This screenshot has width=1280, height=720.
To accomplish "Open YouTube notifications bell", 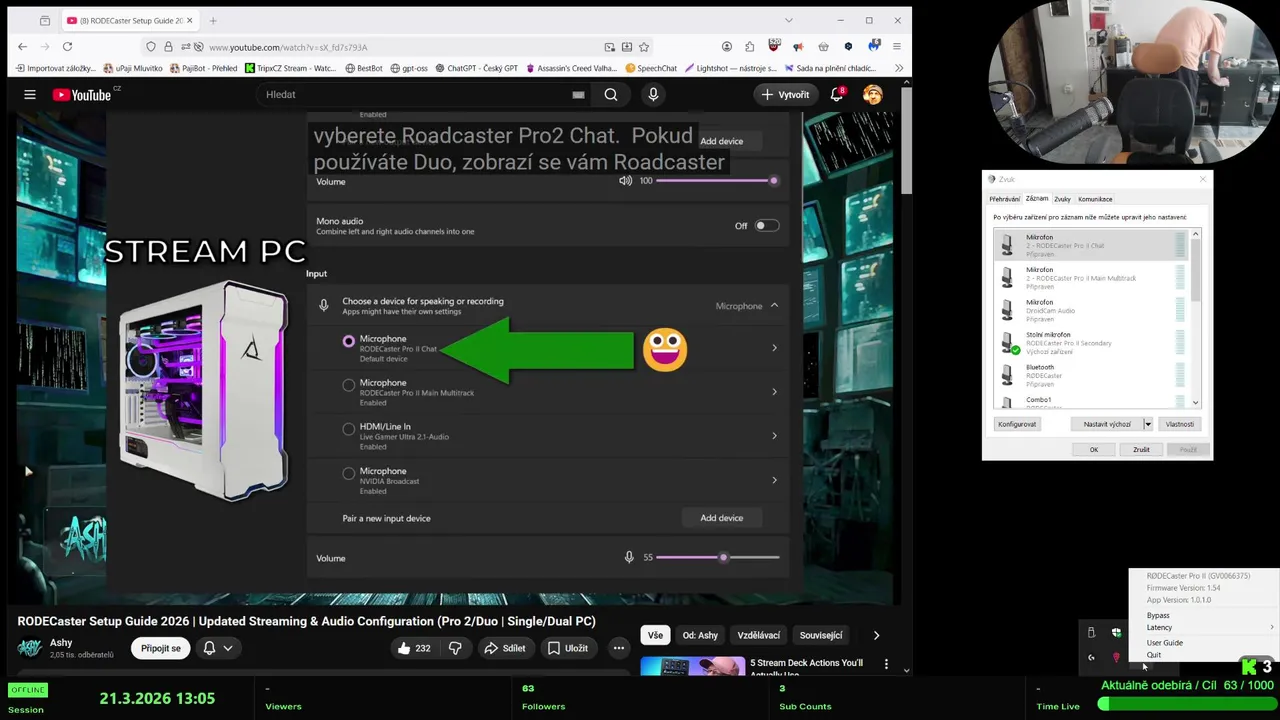I will (837, 94).
